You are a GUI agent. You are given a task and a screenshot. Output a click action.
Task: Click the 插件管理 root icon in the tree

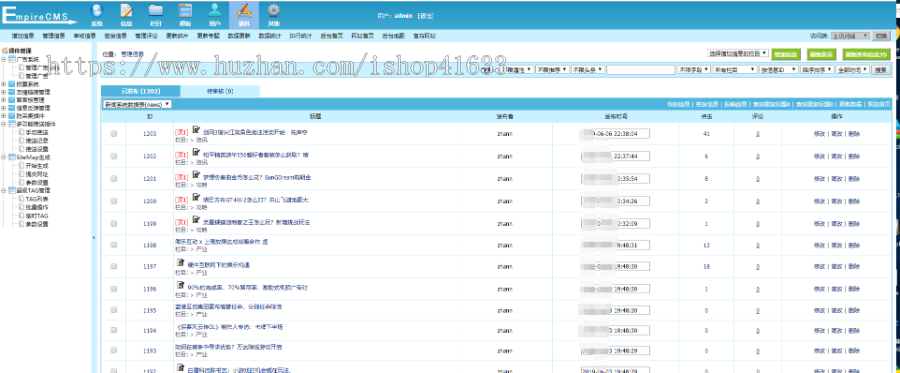coord(5,51)
